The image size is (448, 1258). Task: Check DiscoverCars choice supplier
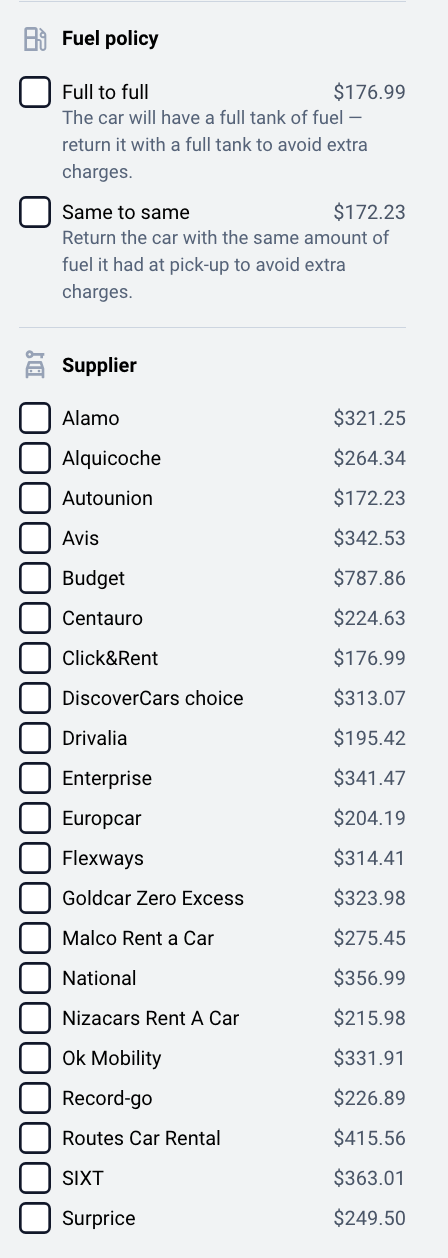click(x=35, y=698)
